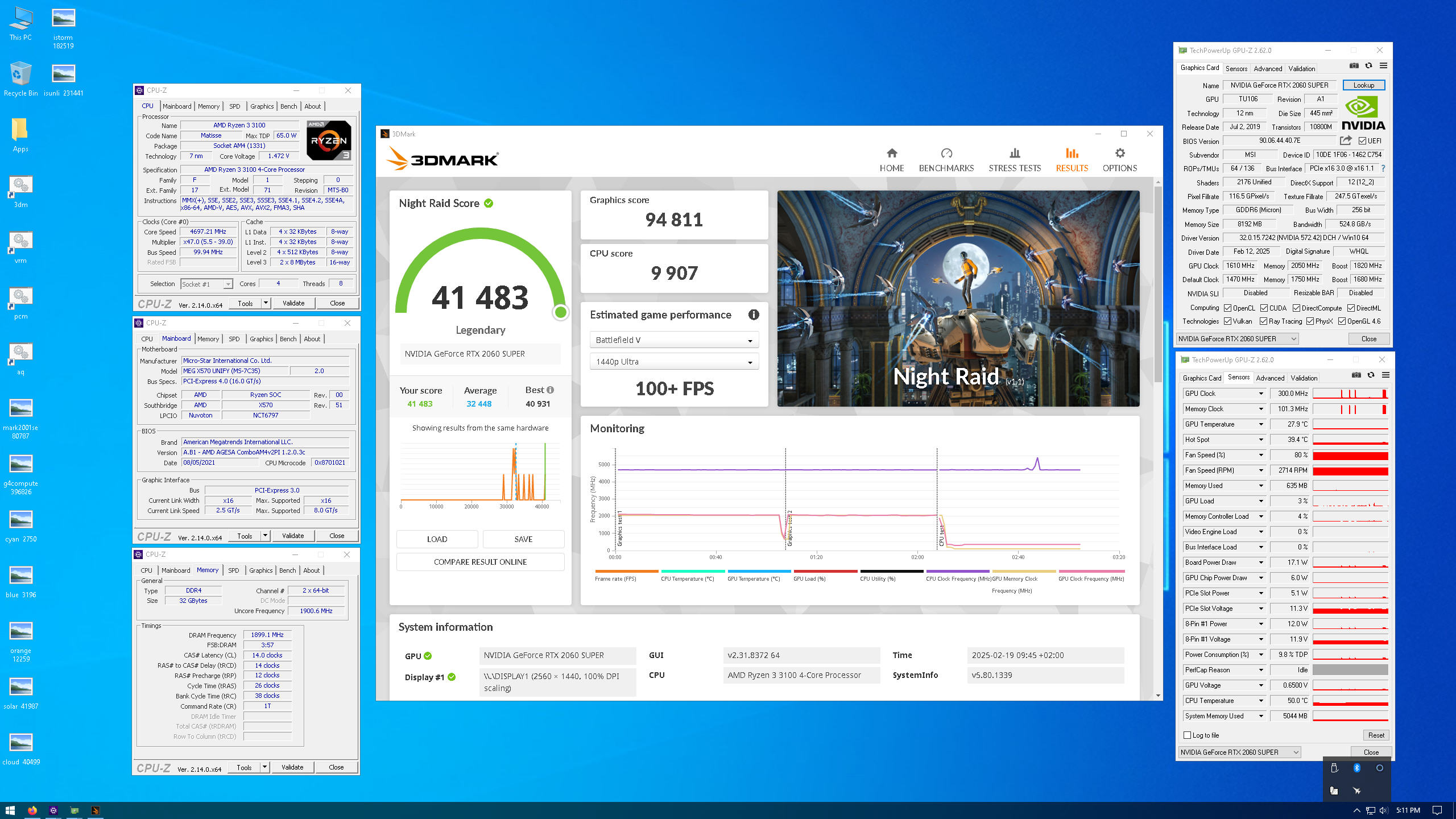The image size is (1456, 819).
Task: Go to 3DMark BENCHMARKS page
Action: (946, 160)
